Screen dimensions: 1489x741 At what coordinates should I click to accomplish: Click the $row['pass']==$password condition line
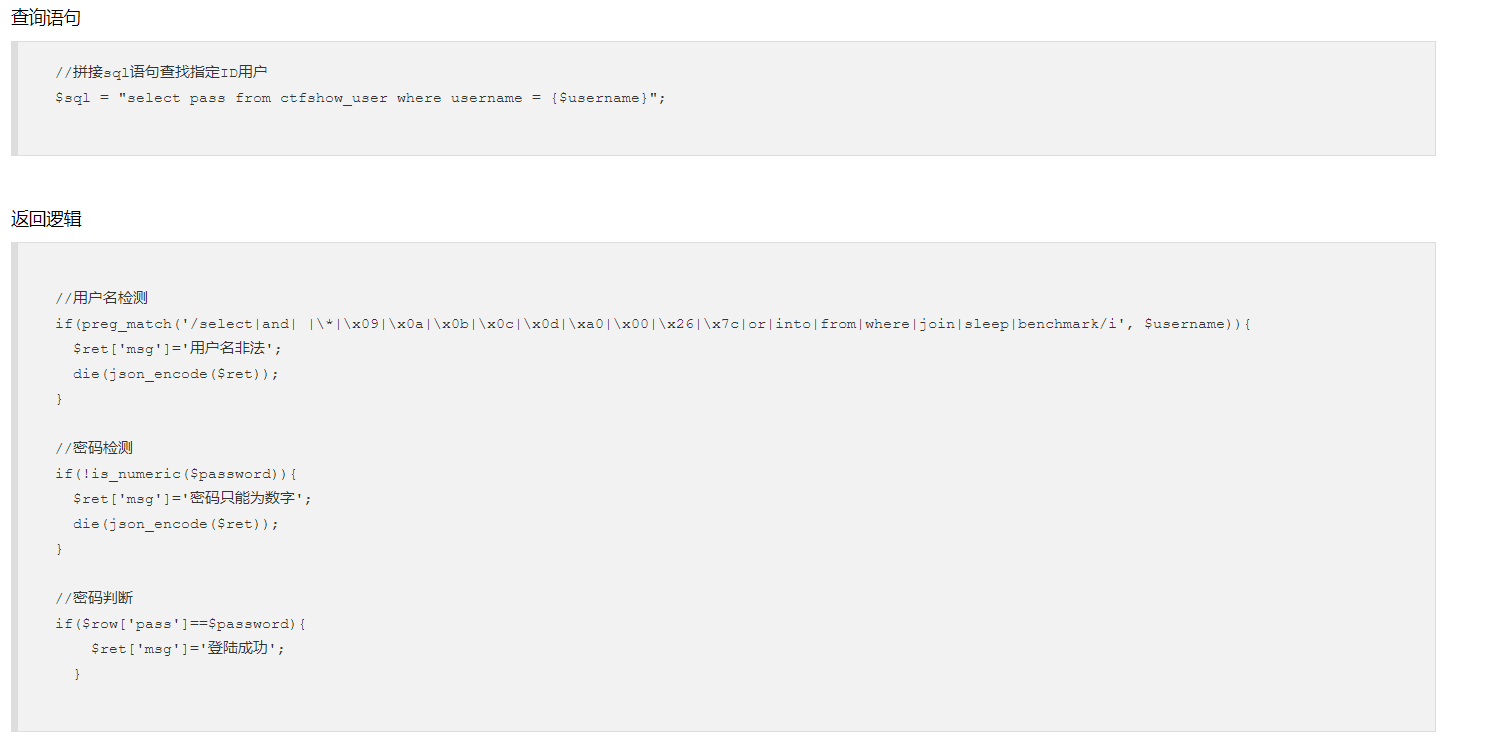tap(180, 624)
